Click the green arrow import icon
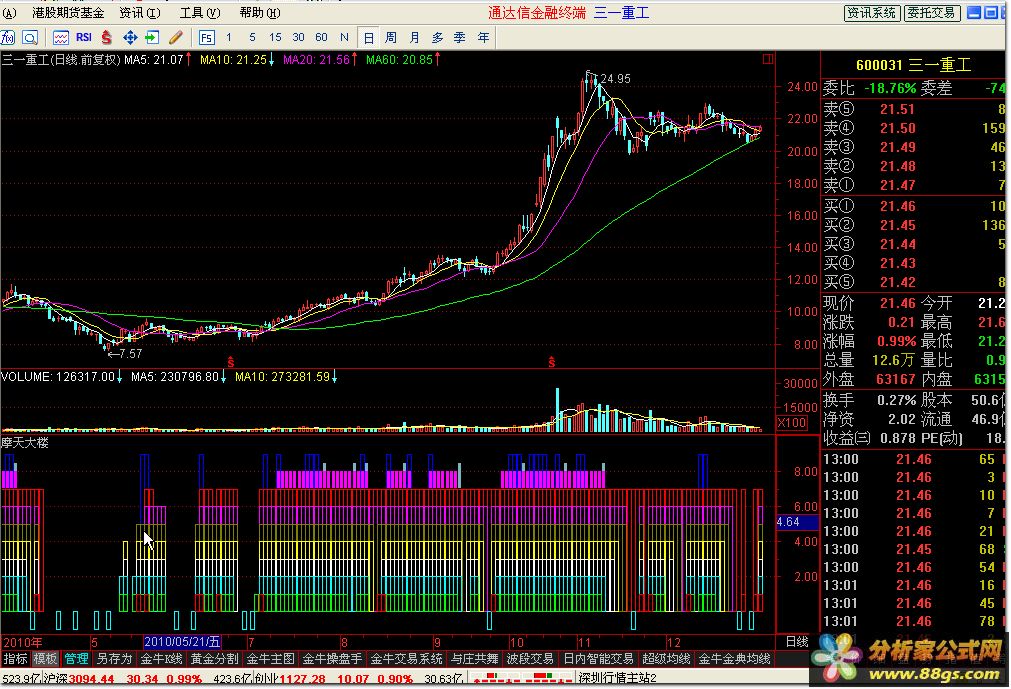1011x689 pixels. click(x=152, y=37)
